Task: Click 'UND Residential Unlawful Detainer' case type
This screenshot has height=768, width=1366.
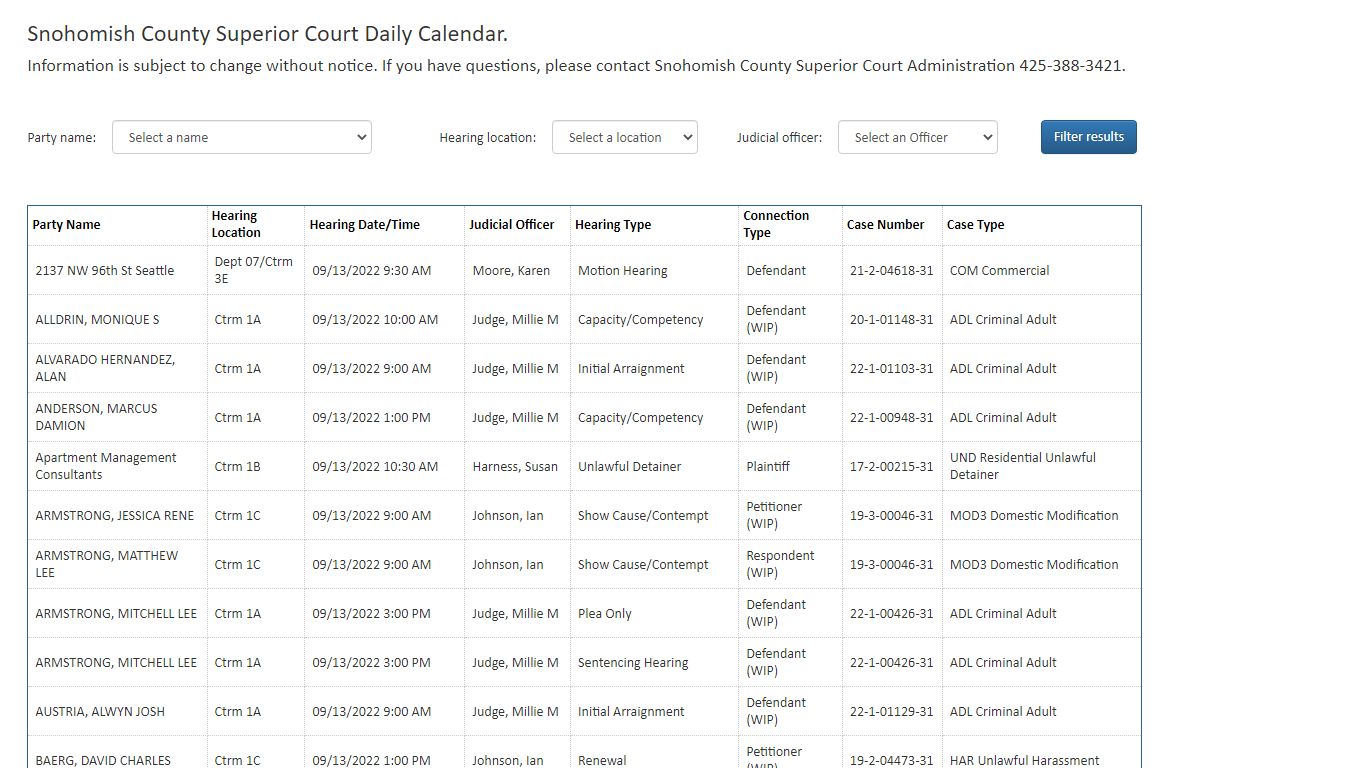Action: coord(1023,466)
